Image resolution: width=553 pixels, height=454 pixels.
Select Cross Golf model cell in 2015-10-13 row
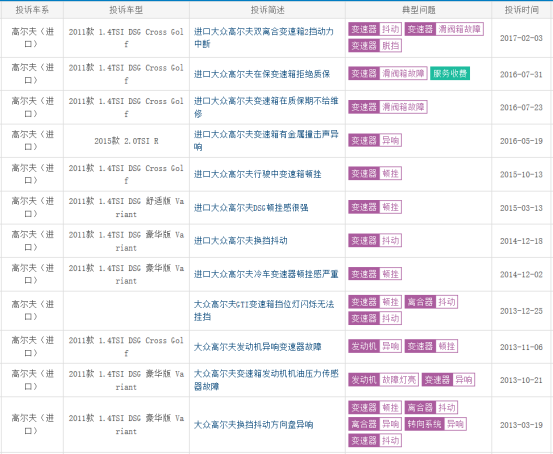coord(126,174)
